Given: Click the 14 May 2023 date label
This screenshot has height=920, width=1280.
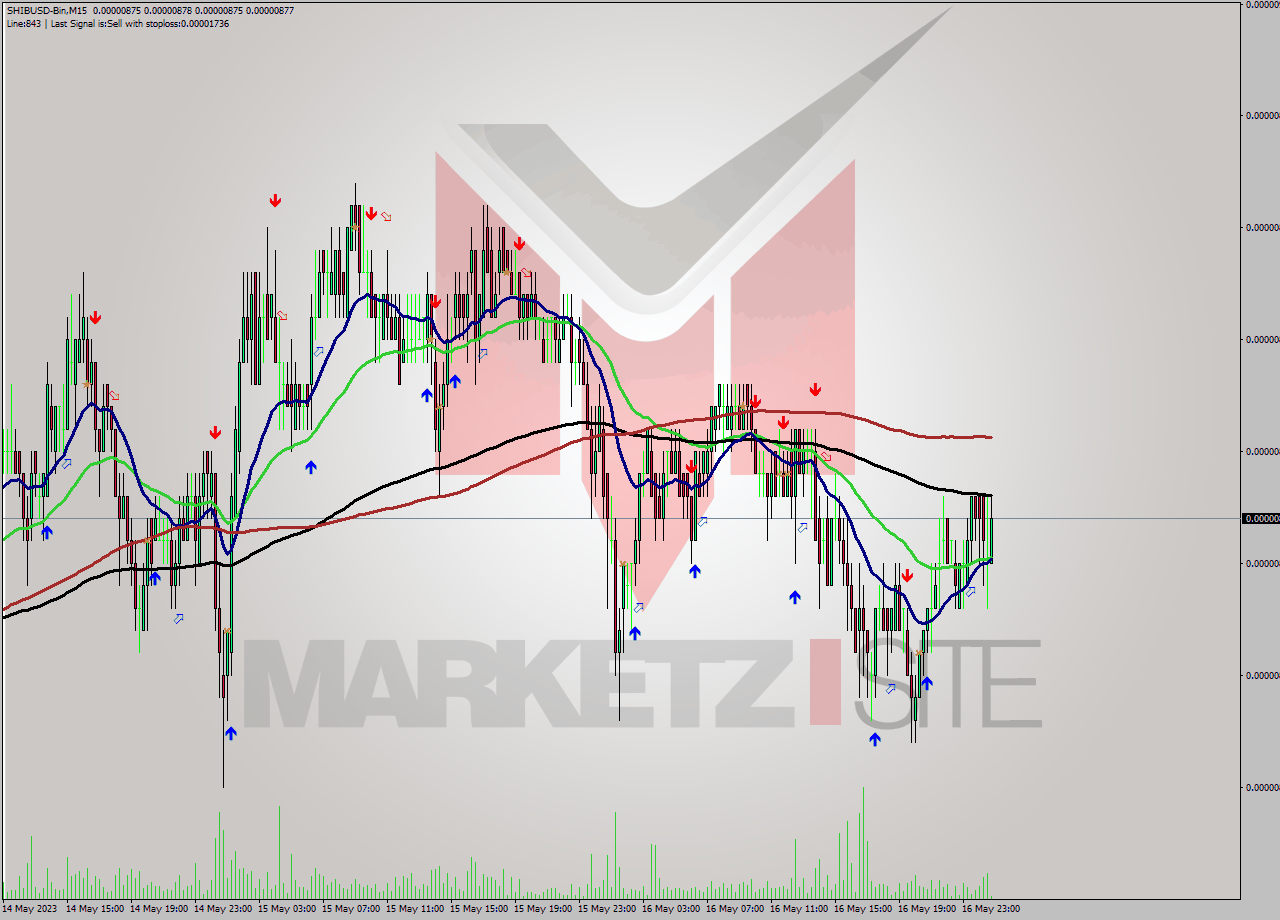Looking at the screenshot, I should pos(31,909).
